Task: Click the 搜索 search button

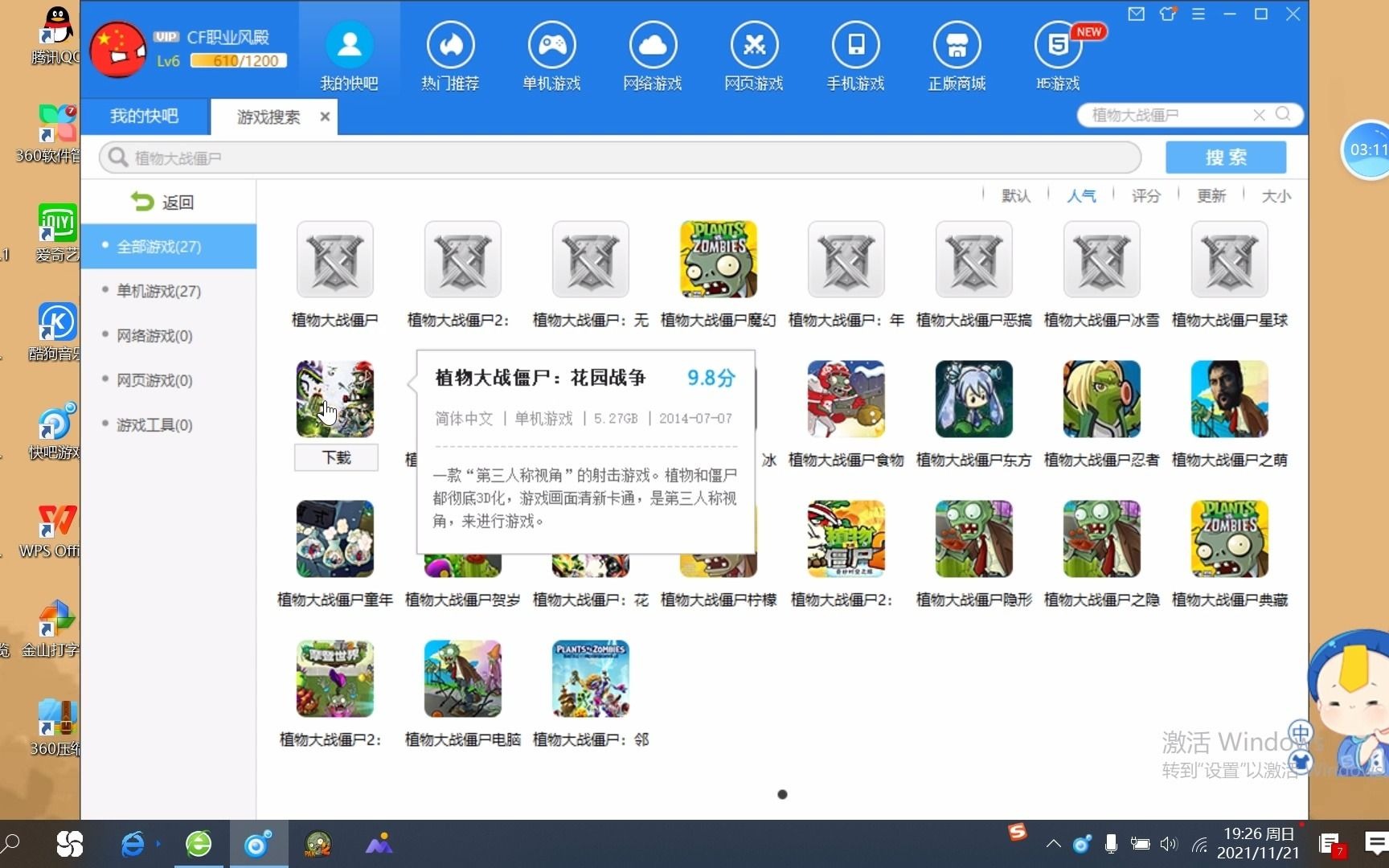Action: [x=1225, y=157]
